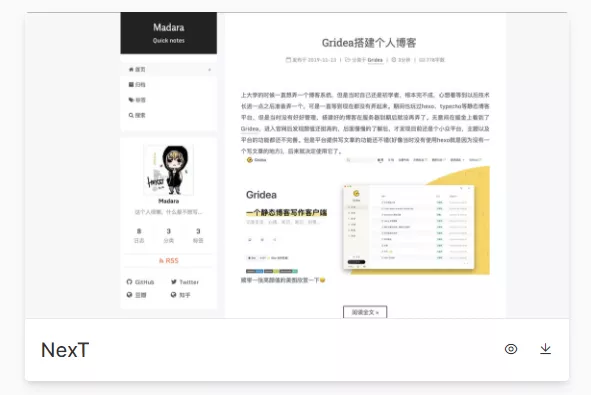Screen dimensions: 591x395
Task: Open the Gridea category link in post meta
Action: coord(375,60)
